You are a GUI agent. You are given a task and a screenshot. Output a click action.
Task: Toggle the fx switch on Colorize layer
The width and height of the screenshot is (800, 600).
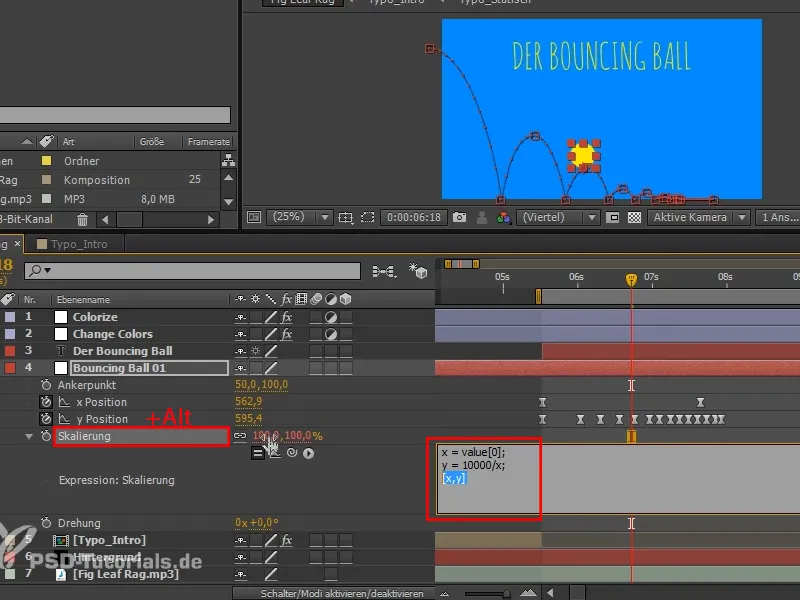(x=286, y=317)
